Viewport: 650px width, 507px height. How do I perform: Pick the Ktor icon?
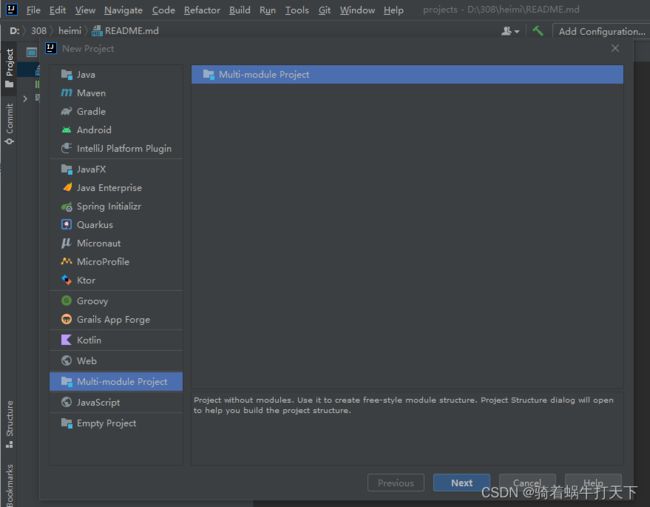[x=66, y=280]
